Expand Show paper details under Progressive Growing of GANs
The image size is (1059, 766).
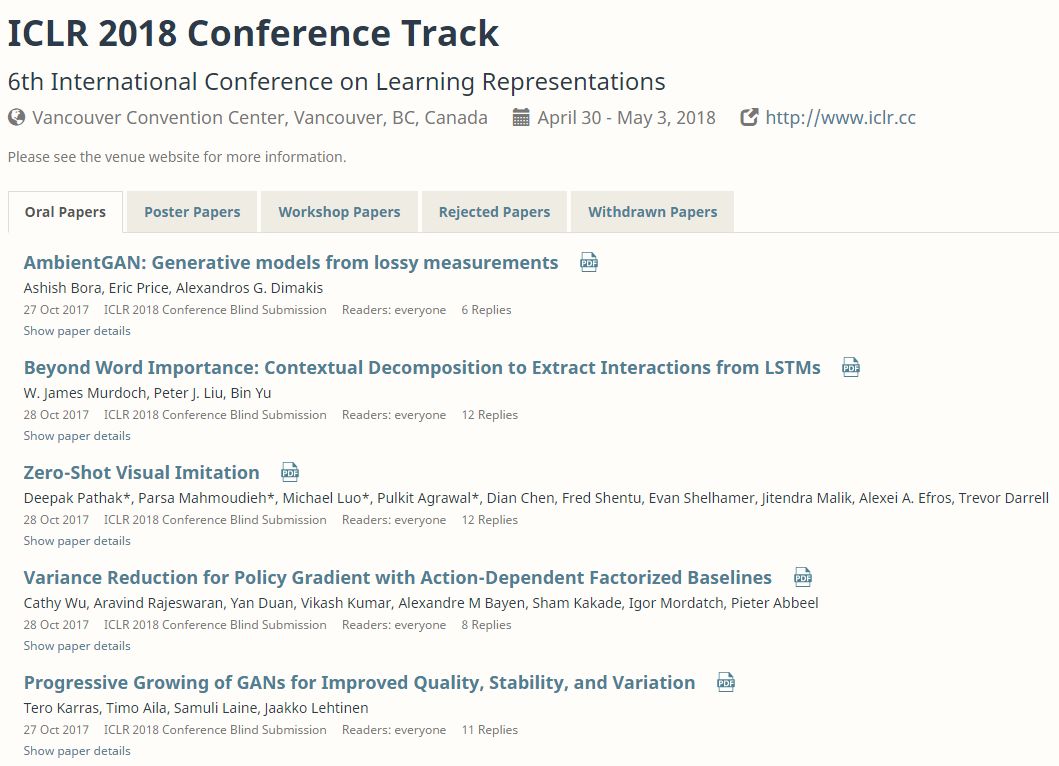click(77, 751)
